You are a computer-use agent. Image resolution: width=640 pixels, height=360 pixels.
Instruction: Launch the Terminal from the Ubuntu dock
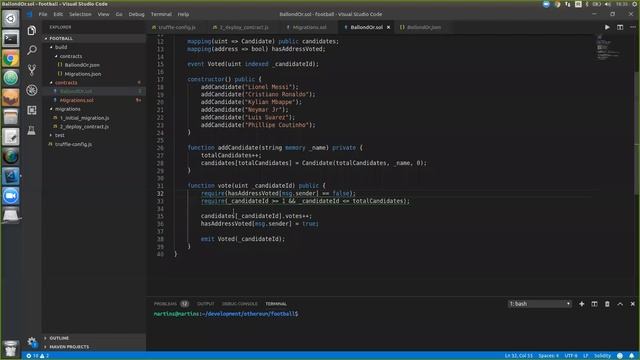pos(11,39)
